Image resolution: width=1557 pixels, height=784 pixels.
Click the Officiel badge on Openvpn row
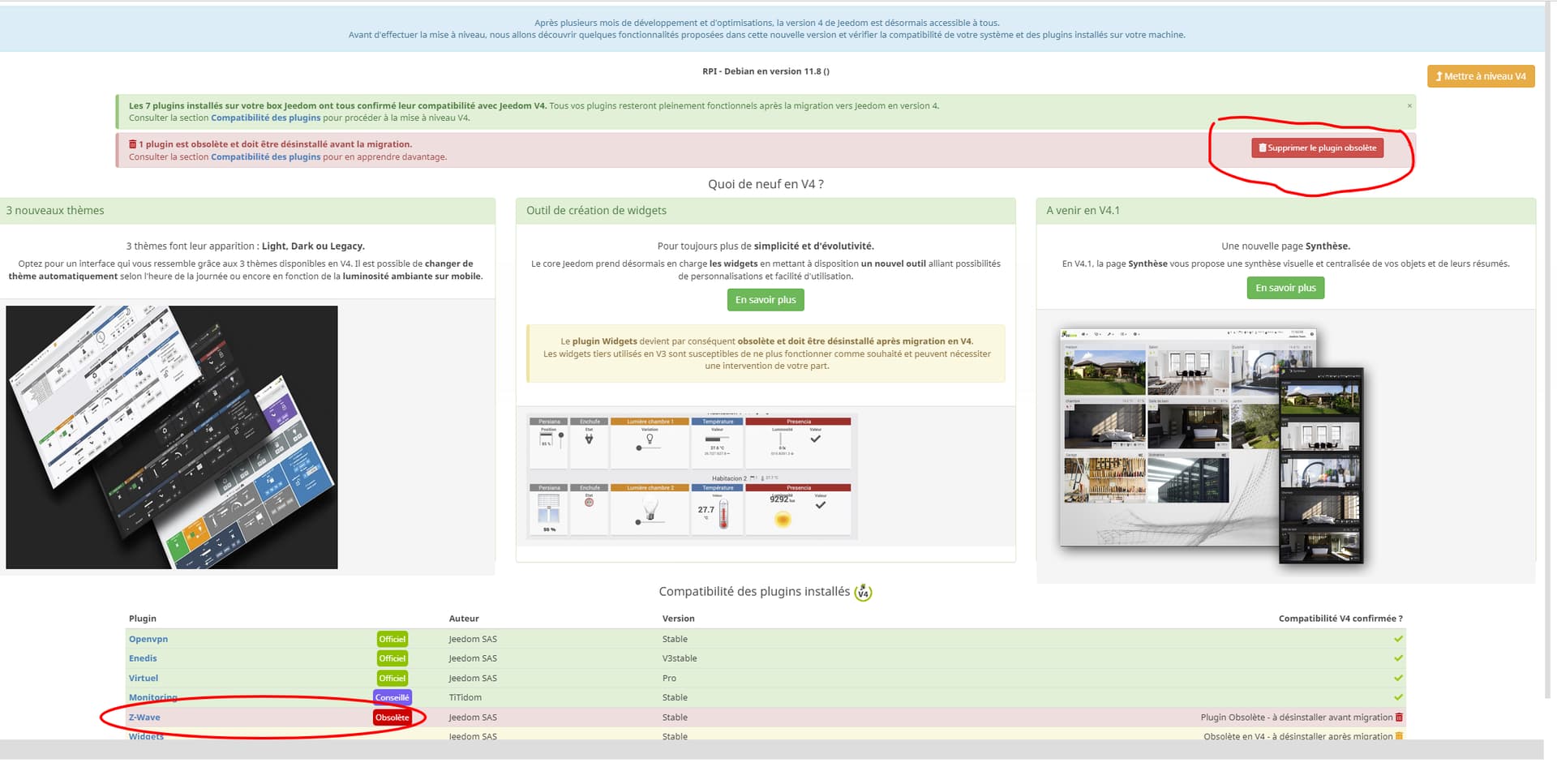(392, 639)
